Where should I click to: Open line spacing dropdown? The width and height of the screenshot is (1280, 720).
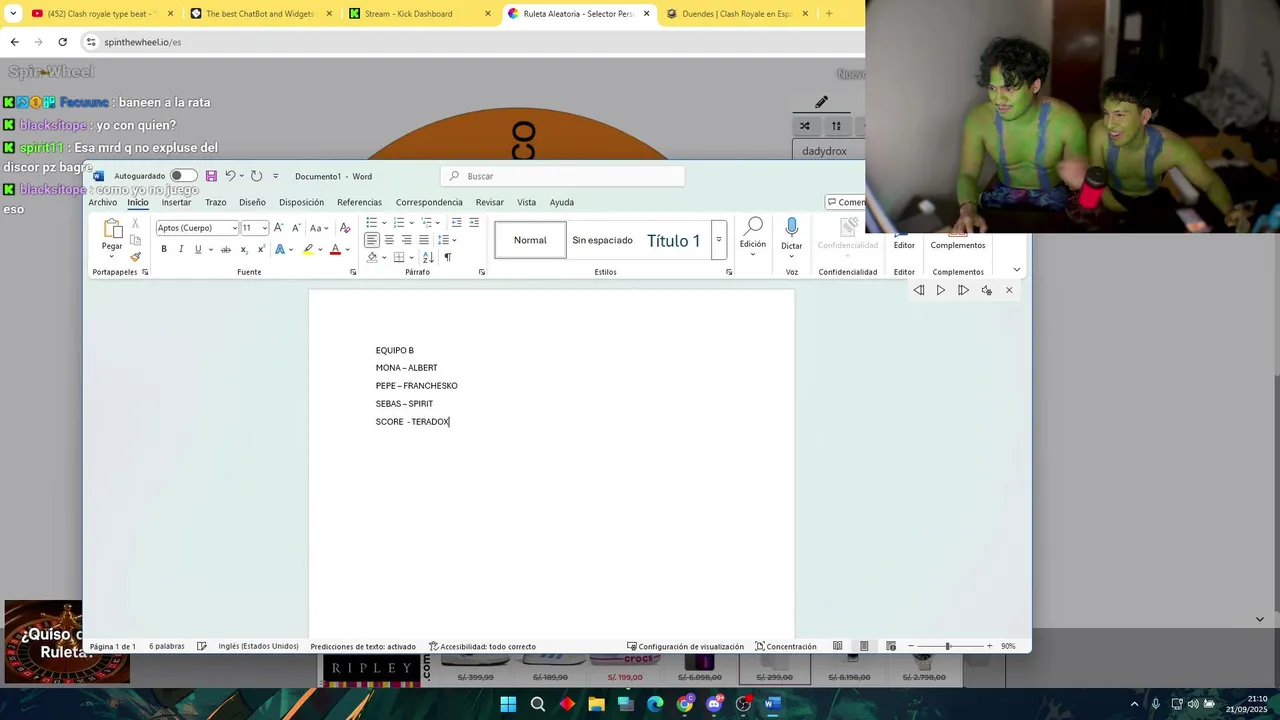[x=447, y=240]
